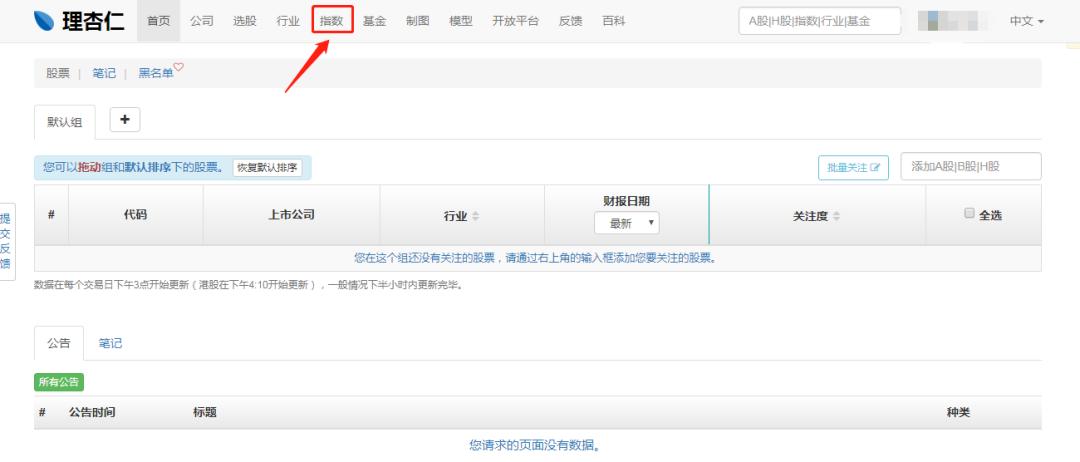Select the 股票 sub-navigation link
The height and width of the screenshot is (462, 1080).
click(x=58, y=73)
